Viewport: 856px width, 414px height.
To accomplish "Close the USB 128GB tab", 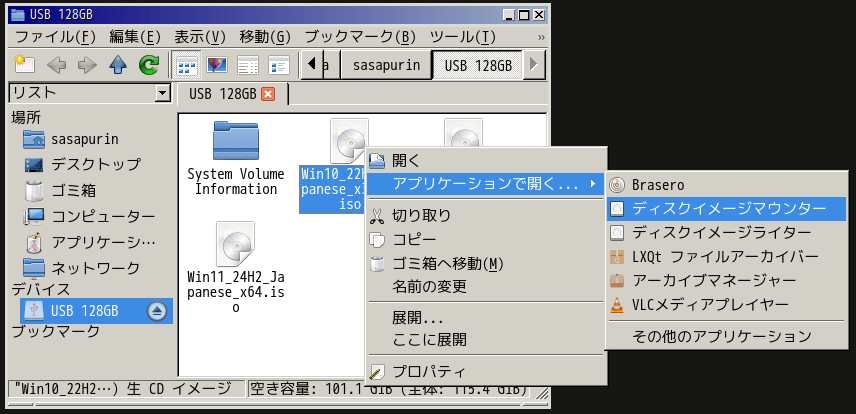I will (268, 94).
